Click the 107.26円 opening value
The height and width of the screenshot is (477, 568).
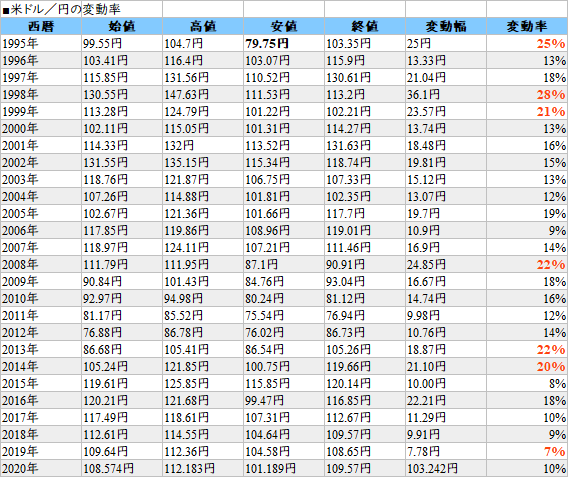tap(105, 197)
